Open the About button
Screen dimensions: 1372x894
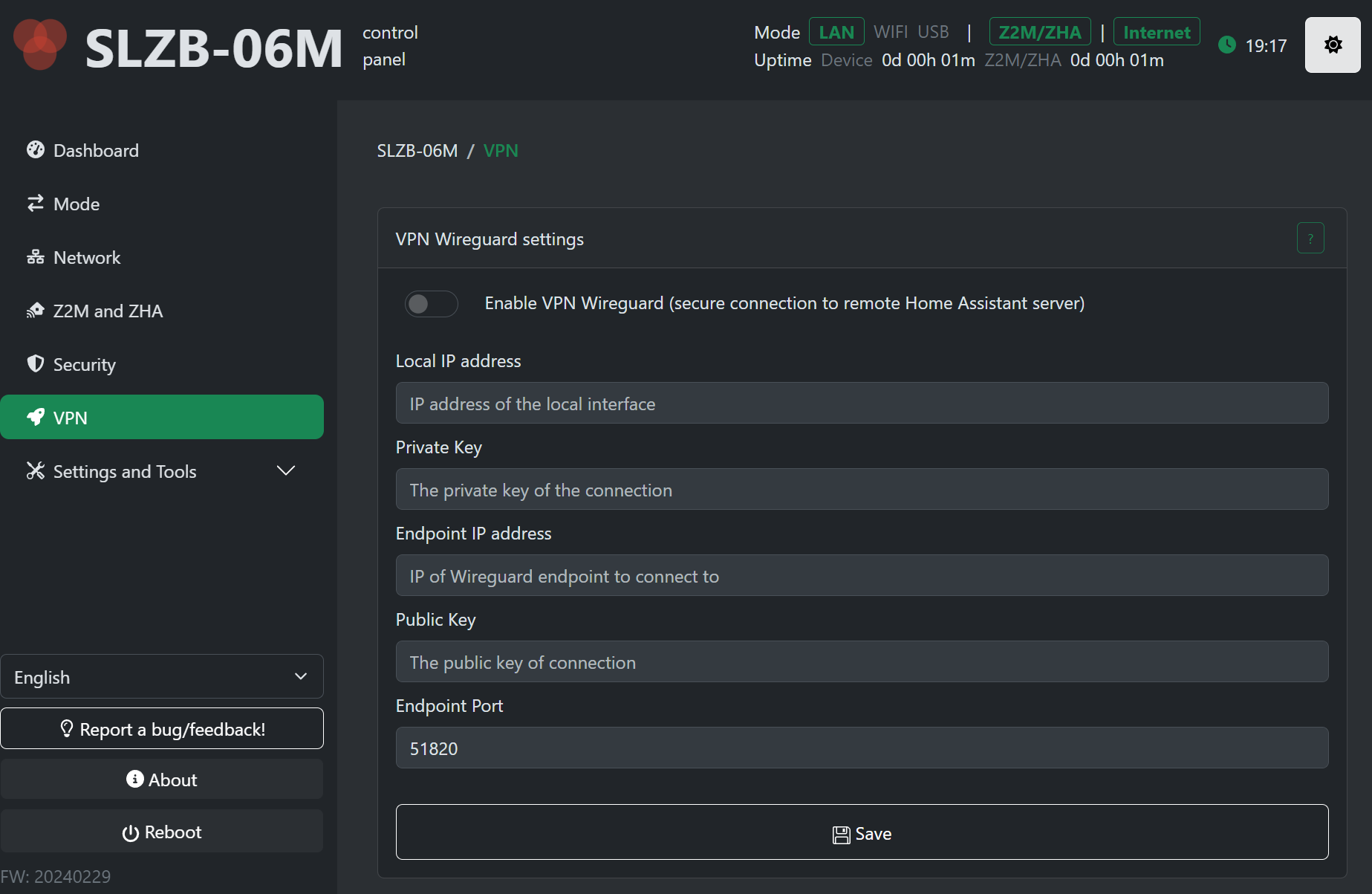162,780
